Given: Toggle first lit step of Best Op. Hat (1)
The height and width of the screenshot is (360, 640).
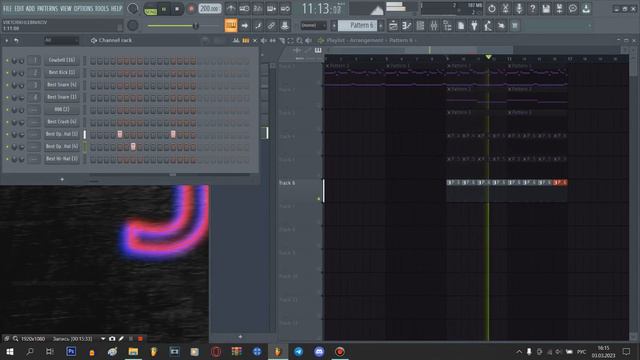Looking at the screenshot, I should click(120, 134).
